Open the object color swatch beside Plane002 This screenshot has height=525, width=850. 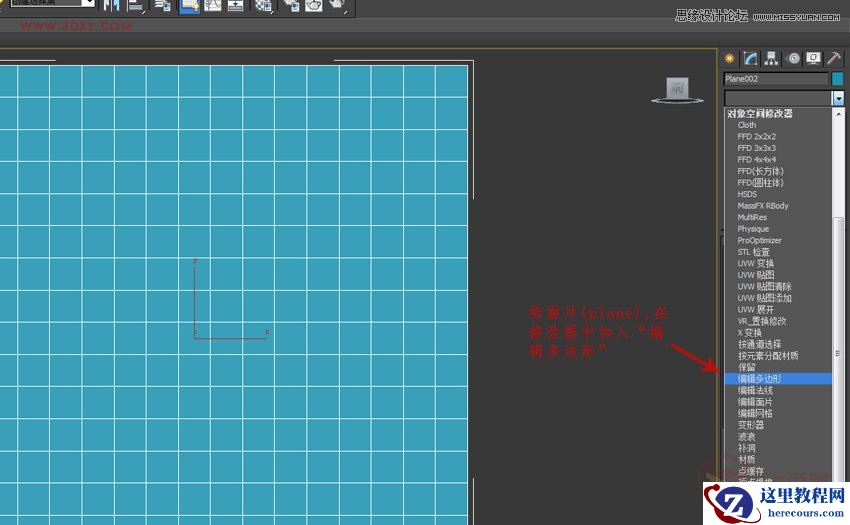(838, 79)
